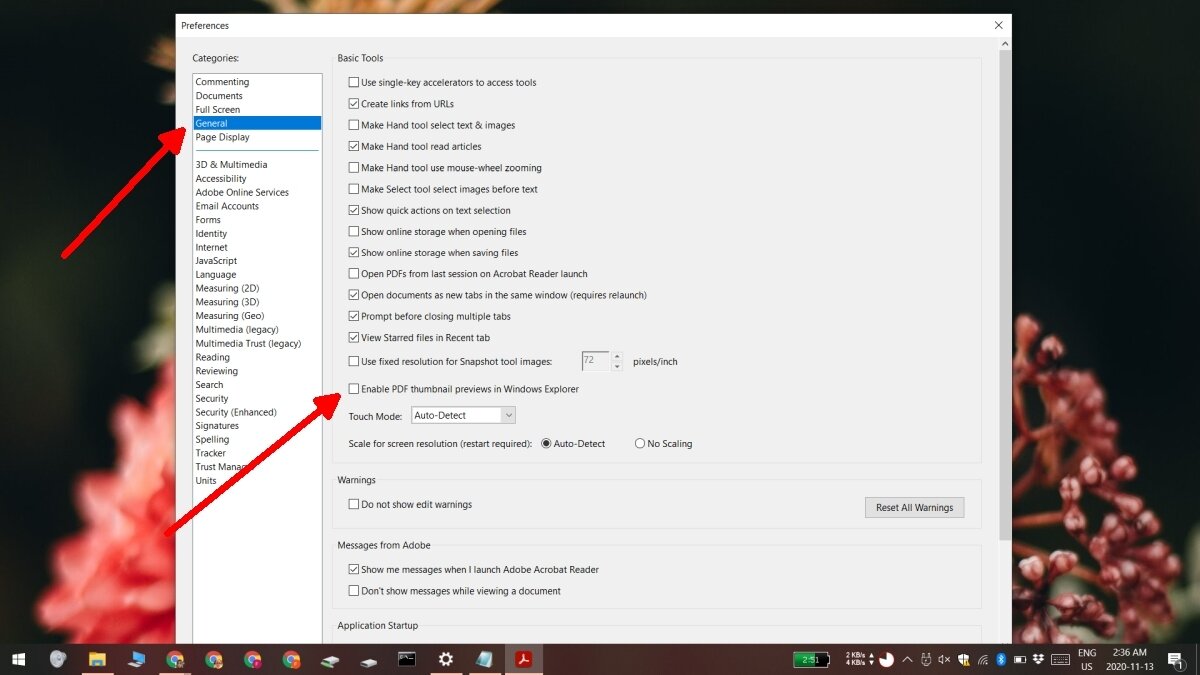Click the Adobe Acrobat Reader taskbar icon
The height and width of the screenshot is (675, 1200).
(522, 659)
